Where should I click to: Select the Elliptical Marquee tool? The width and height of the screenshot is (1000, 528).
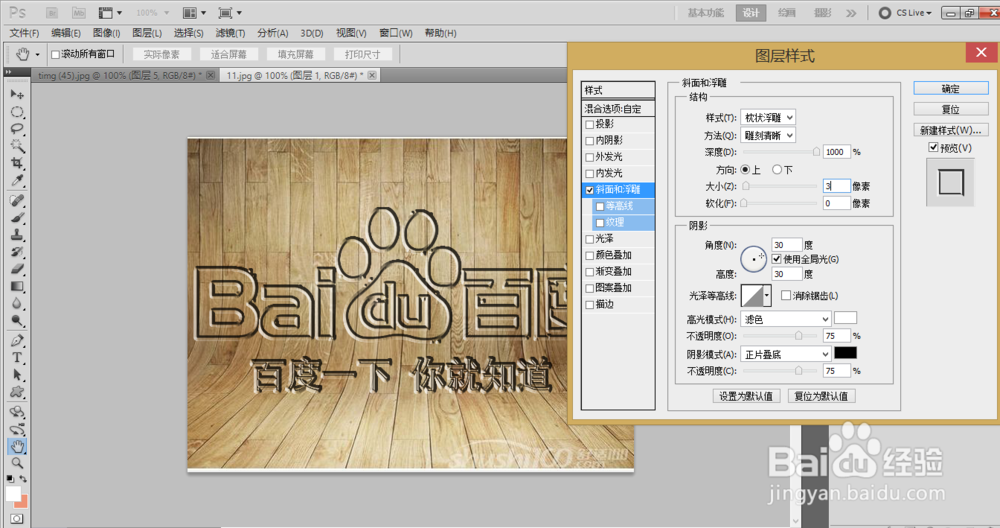coord(17,112)
